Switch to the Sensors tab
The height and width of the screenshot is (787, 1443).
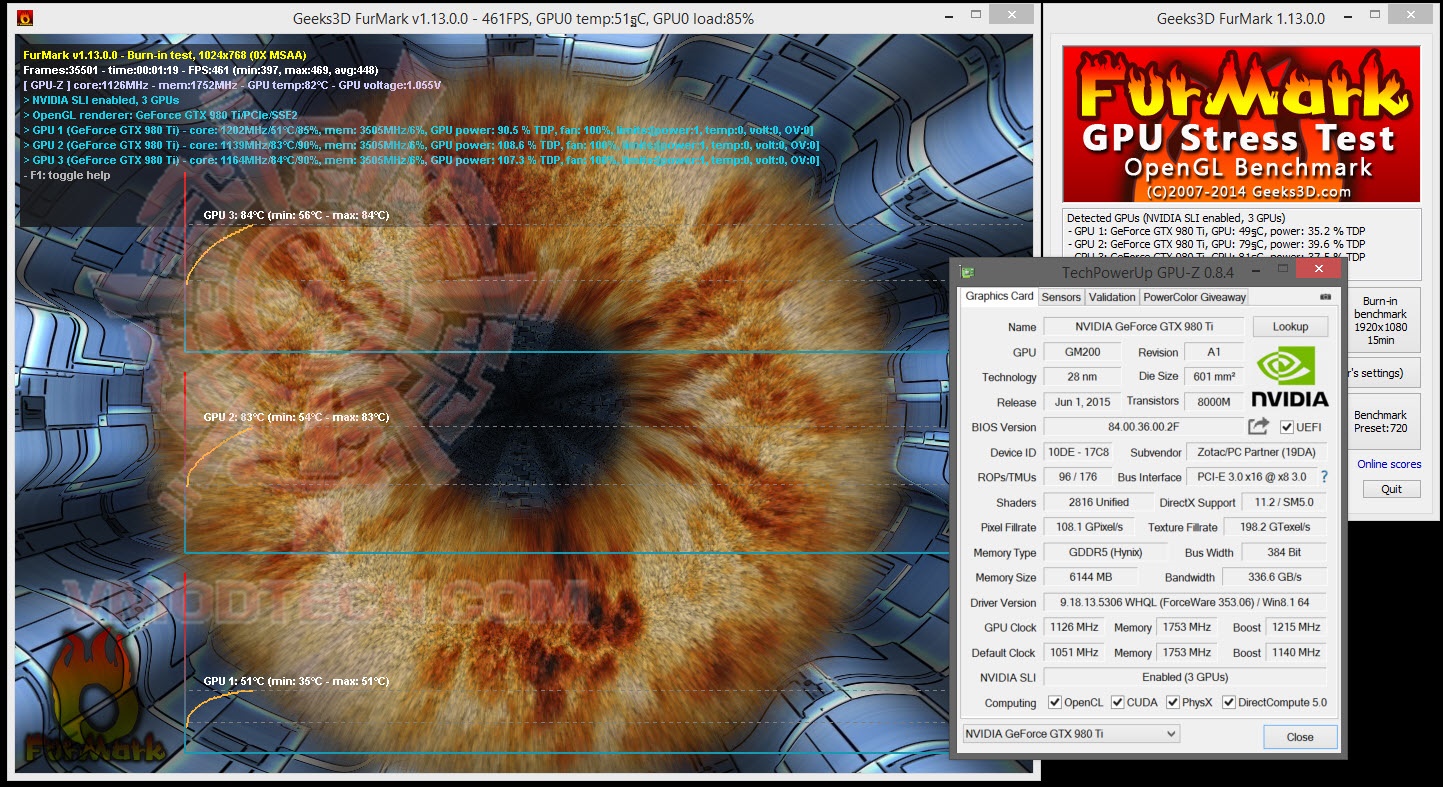(1061, 297)
